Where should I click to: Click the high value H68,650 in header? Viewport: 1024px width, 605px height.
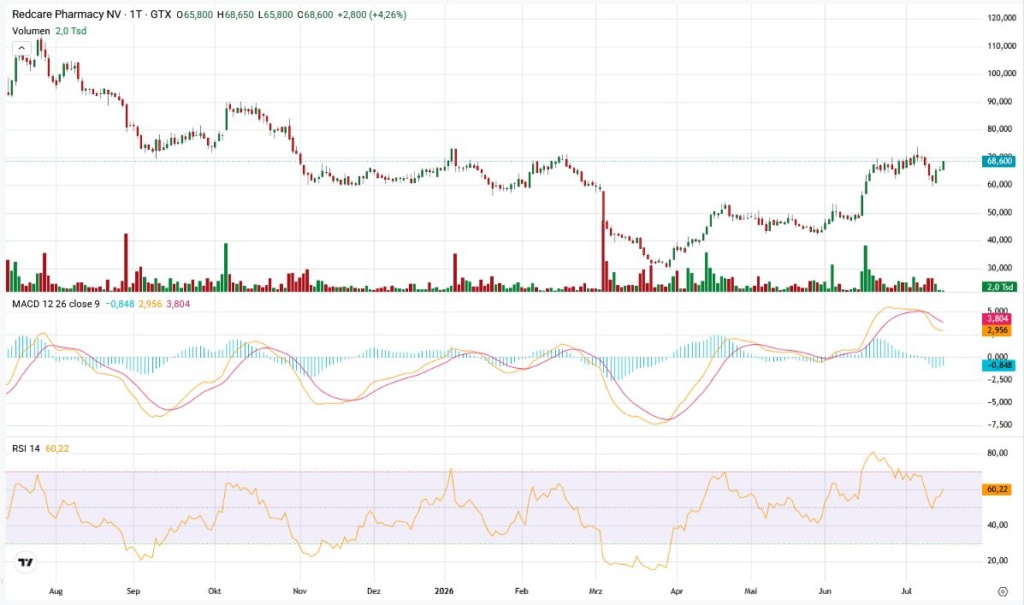[x=235, y=14]
